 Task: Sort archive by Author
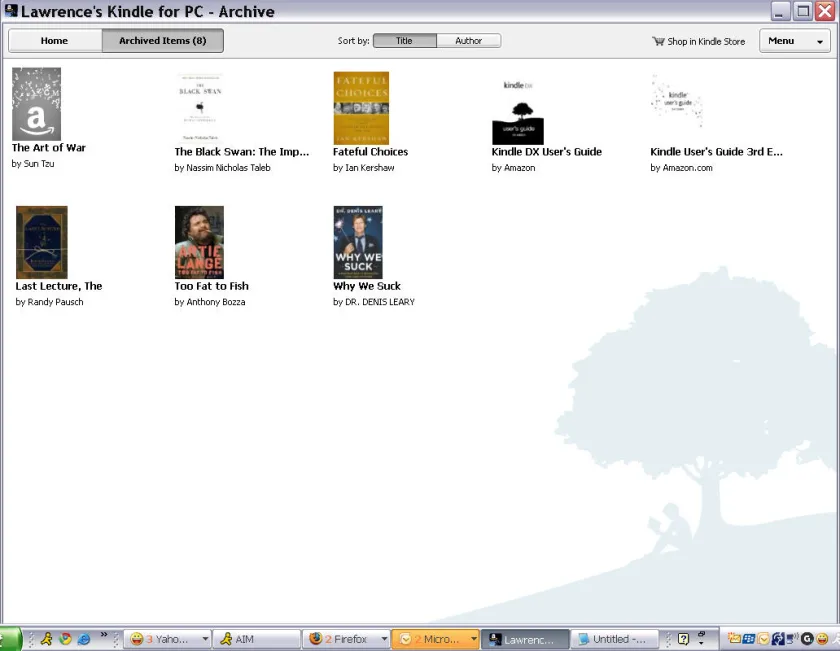point(469,41)
